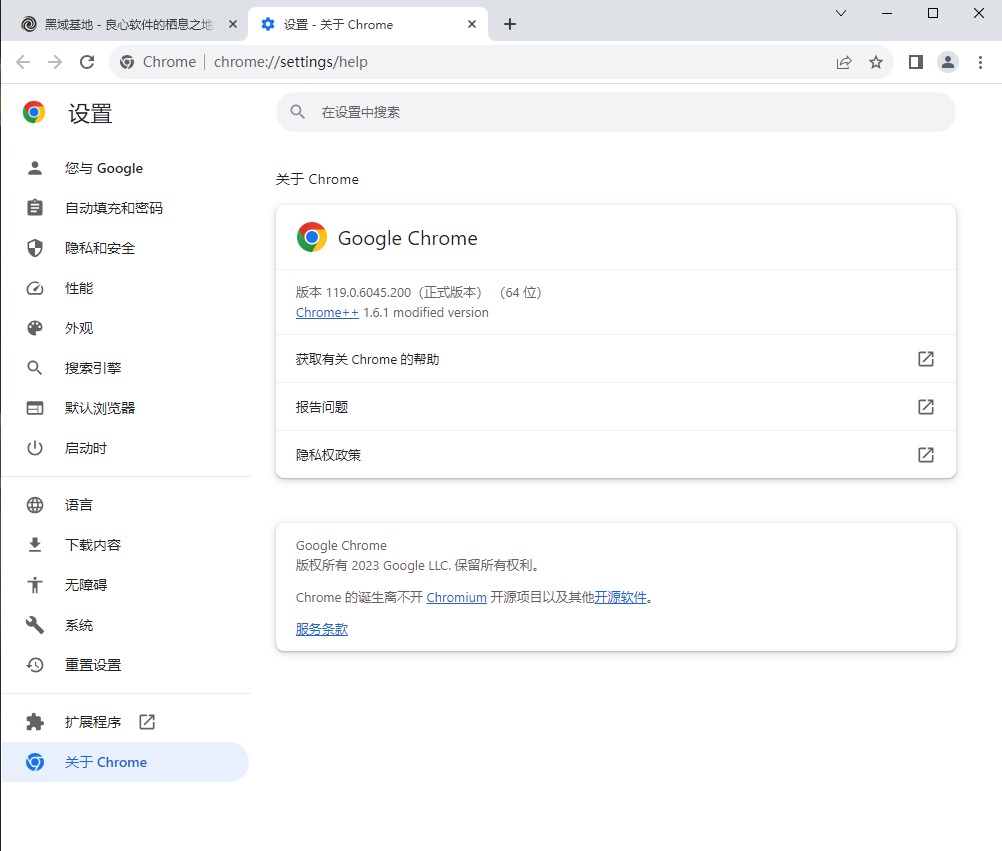Open 默认浏览器 settings section
The height and width of the screenshot is (851, 1002).
pos(125,408)
